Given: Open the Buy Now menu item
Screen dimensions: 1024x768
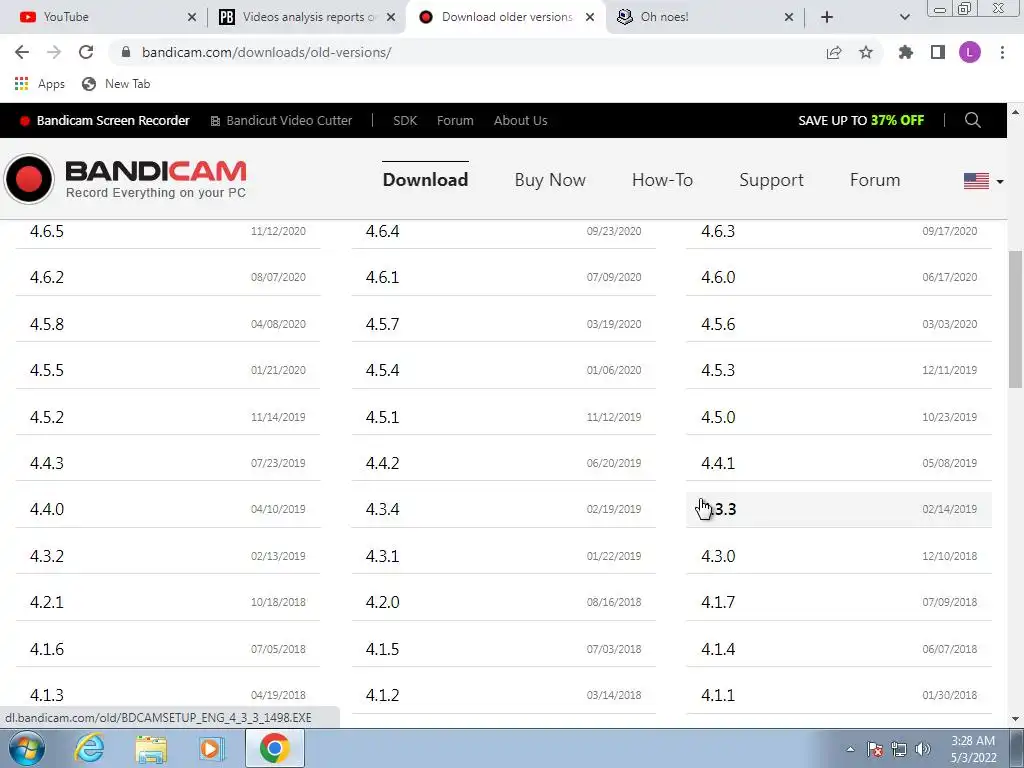Looking at the screenshot, I should point(550,180).
